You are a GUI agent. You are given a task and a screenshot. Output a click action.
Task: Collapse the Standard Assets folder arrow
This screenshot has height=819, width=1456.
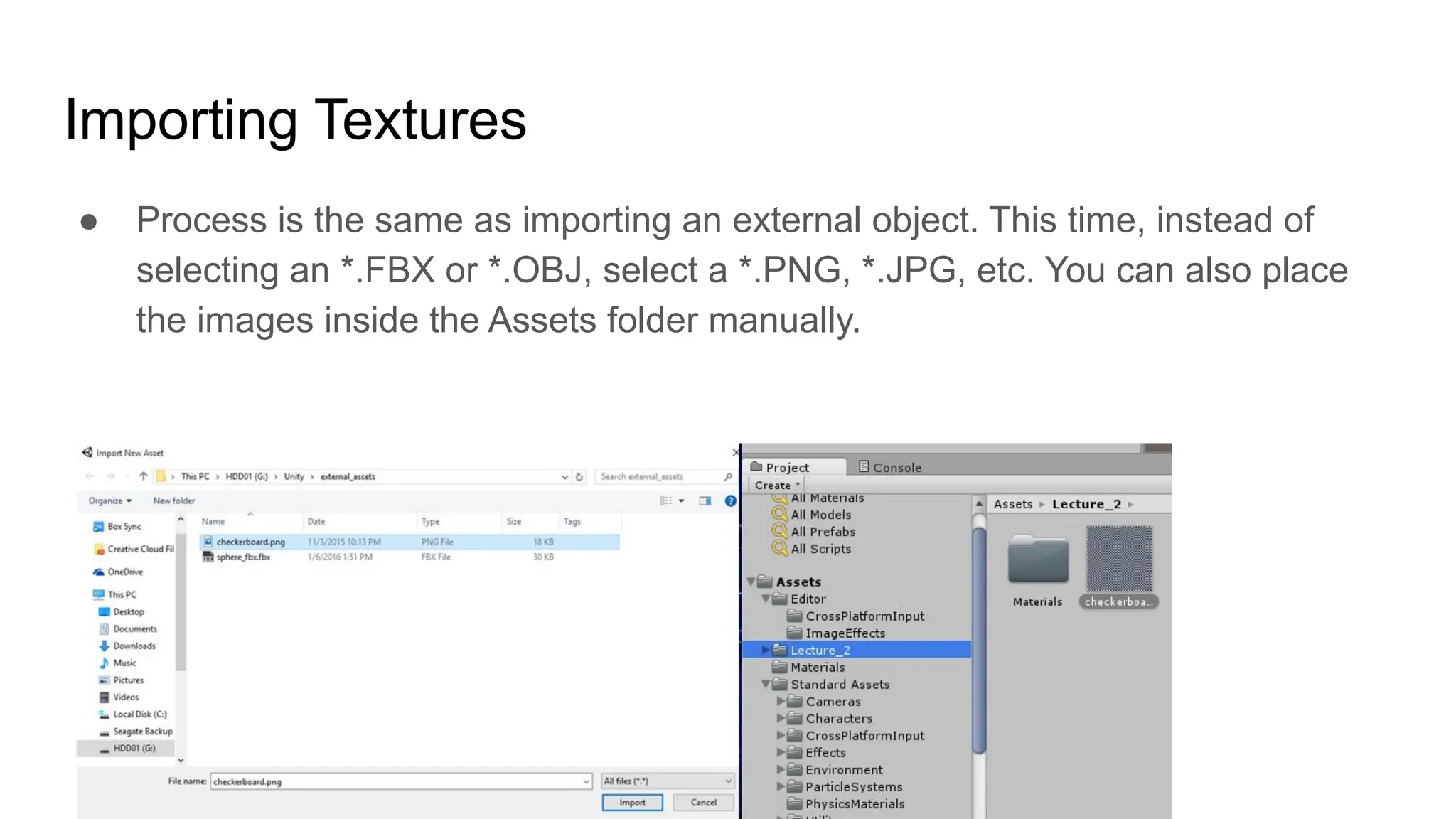click(766, 685)
